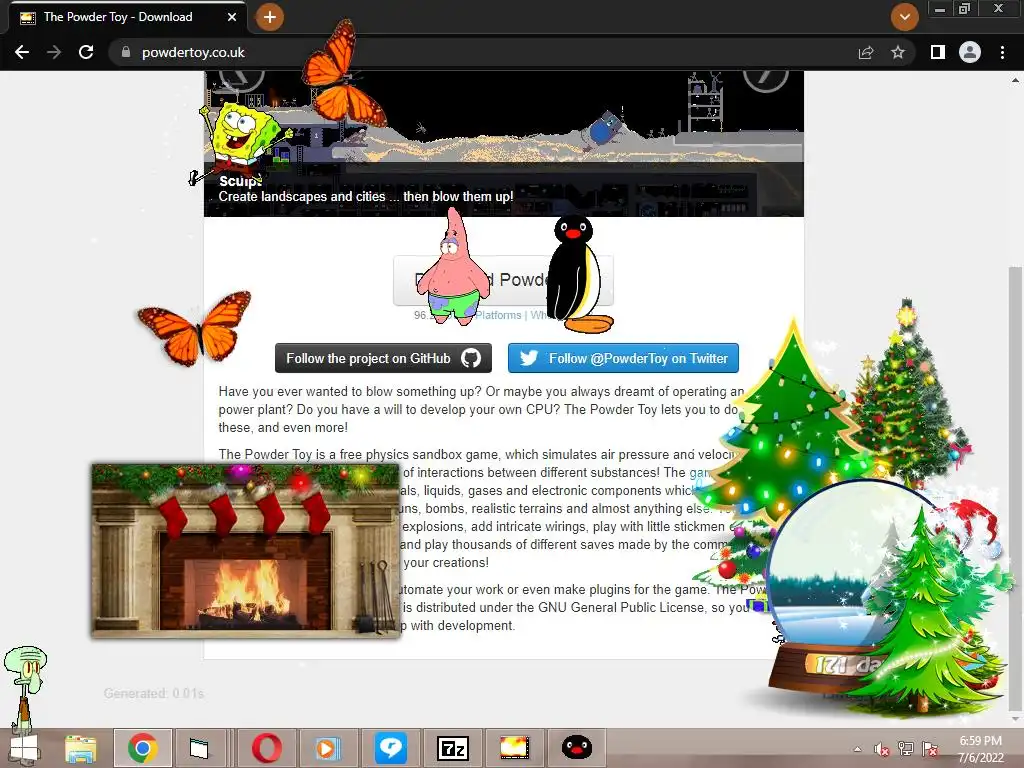The width and height of the screenshot is (1024, 768).
Task: Bookmark this page with the star icon
Action: click(x=898, y=52)
